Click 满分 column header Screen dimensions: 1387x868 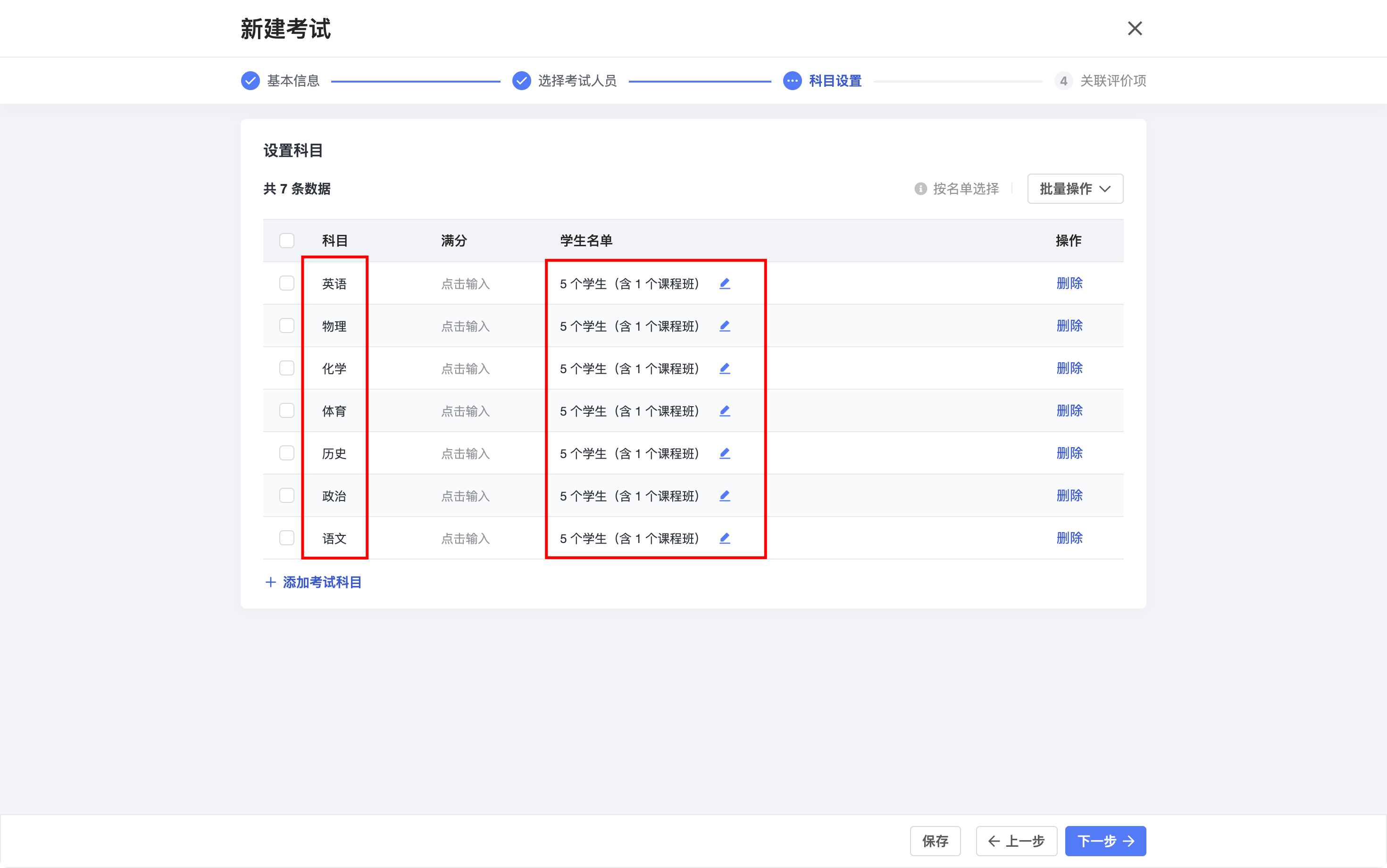pos(454,241)
